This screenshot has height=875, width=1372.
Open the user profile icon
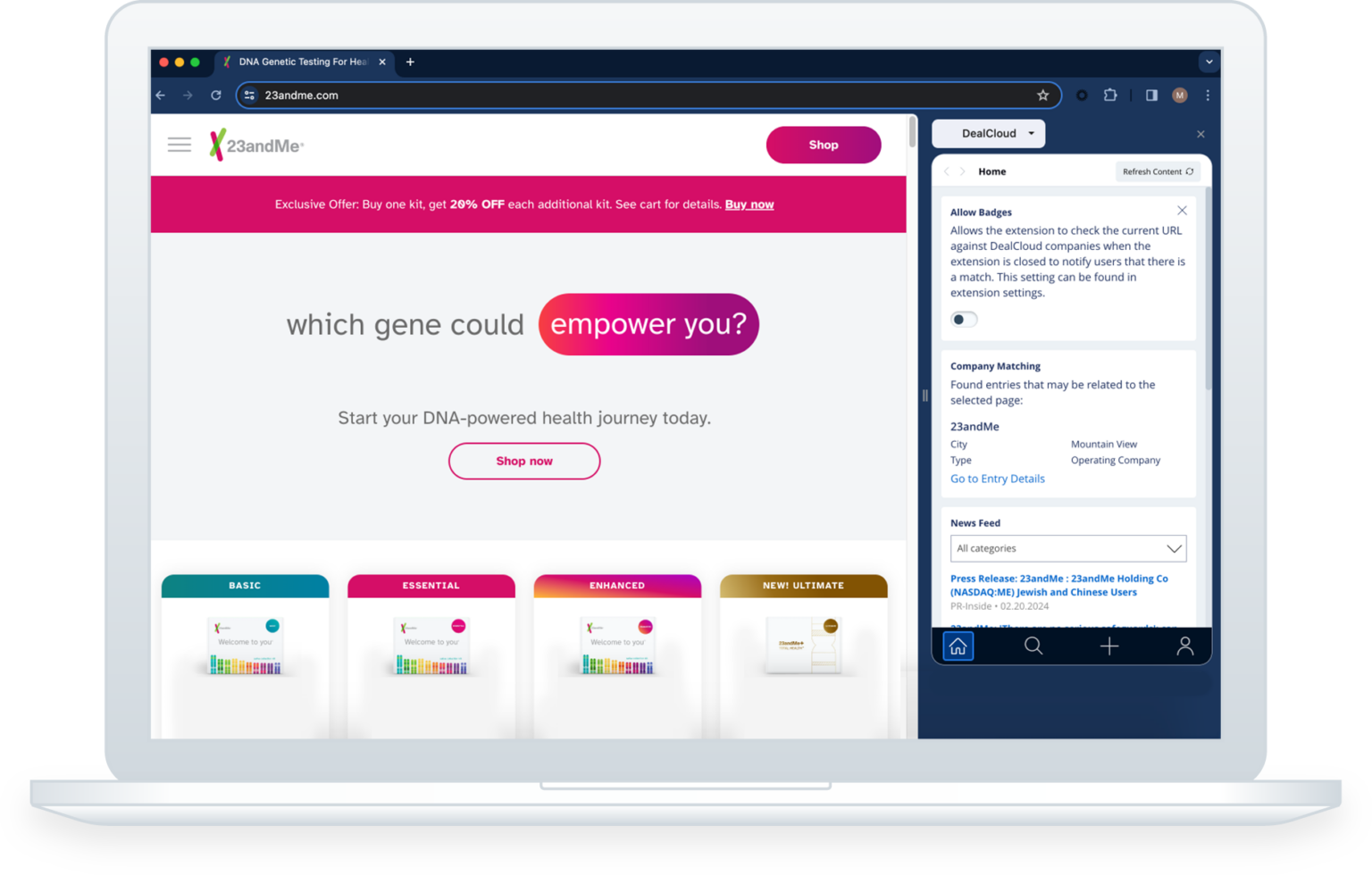coord(1184,646)
